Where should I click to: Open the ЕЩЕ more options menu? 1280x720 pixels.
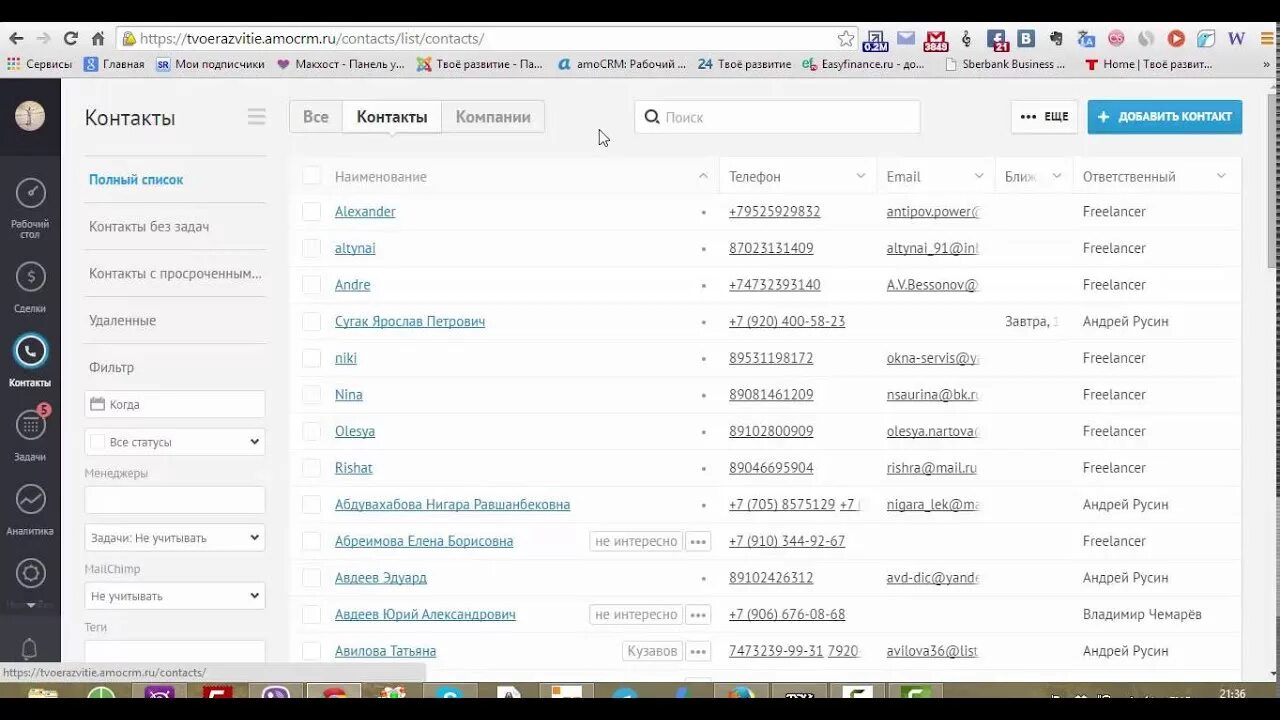(1044, 117)
